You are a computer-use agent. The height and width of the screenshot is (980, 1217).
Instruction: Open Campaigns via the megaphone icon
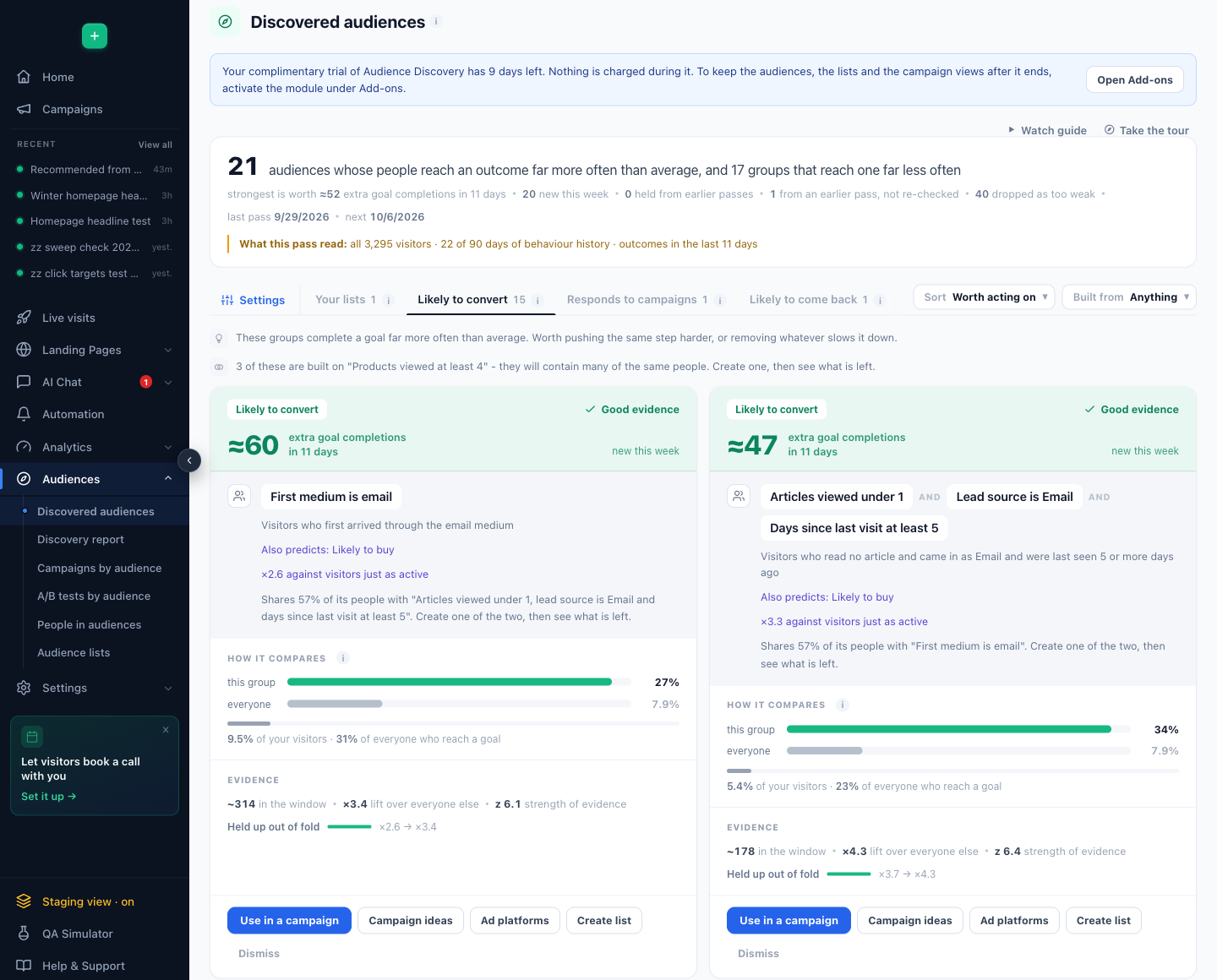coord(24,109)
